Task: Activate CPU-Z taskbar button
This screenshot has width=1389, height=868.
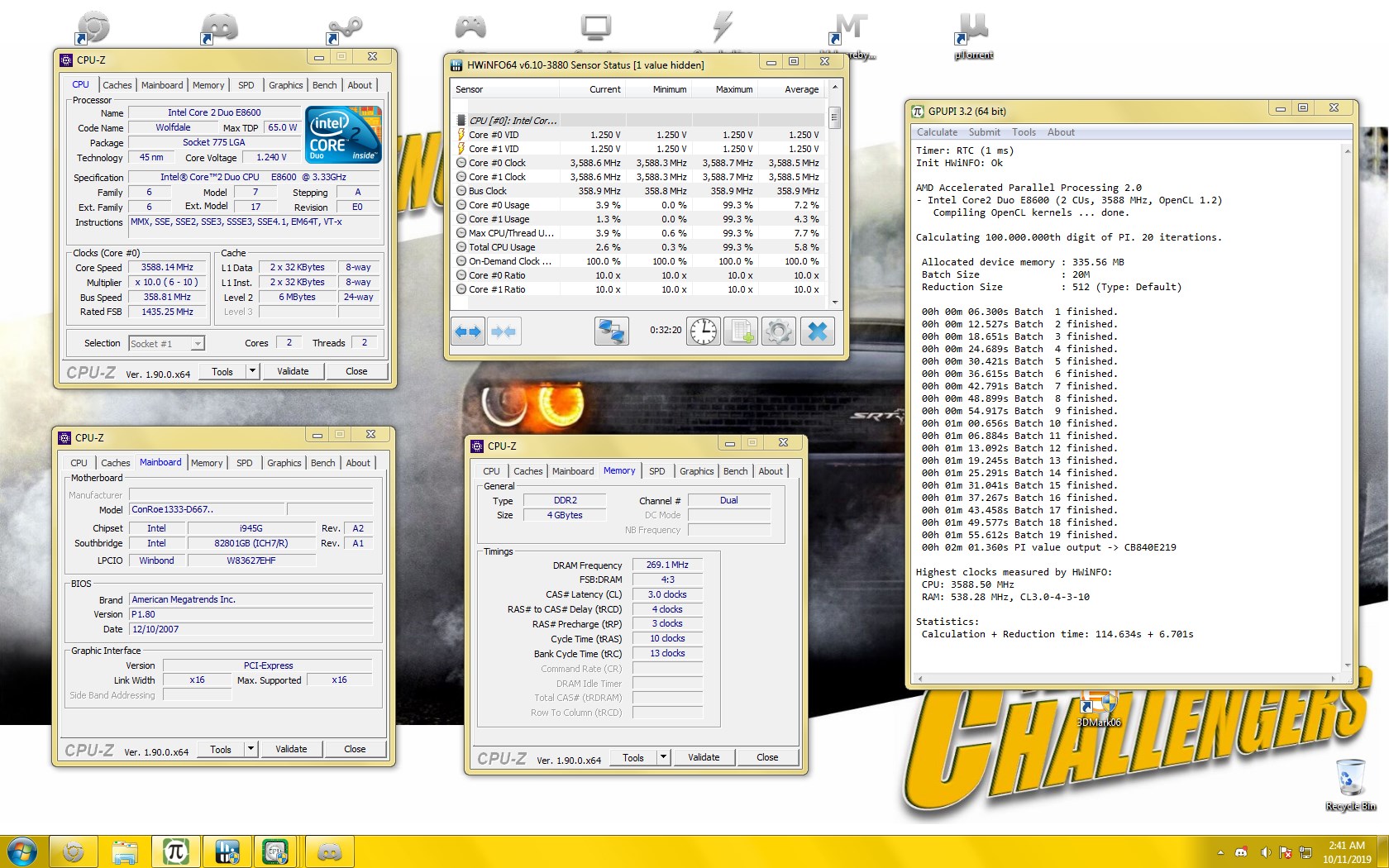Action: (x=277, y=851)
